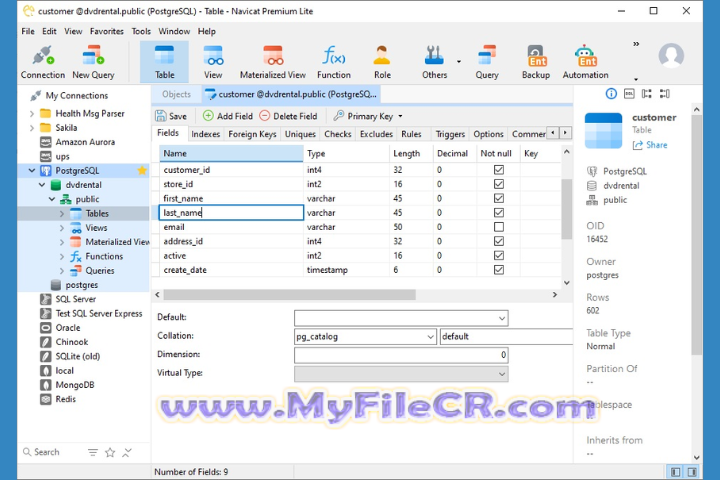Click the horizontal scrollbar of fields grid
Viewport: 720px width, 480px height.
pos(290,294)
